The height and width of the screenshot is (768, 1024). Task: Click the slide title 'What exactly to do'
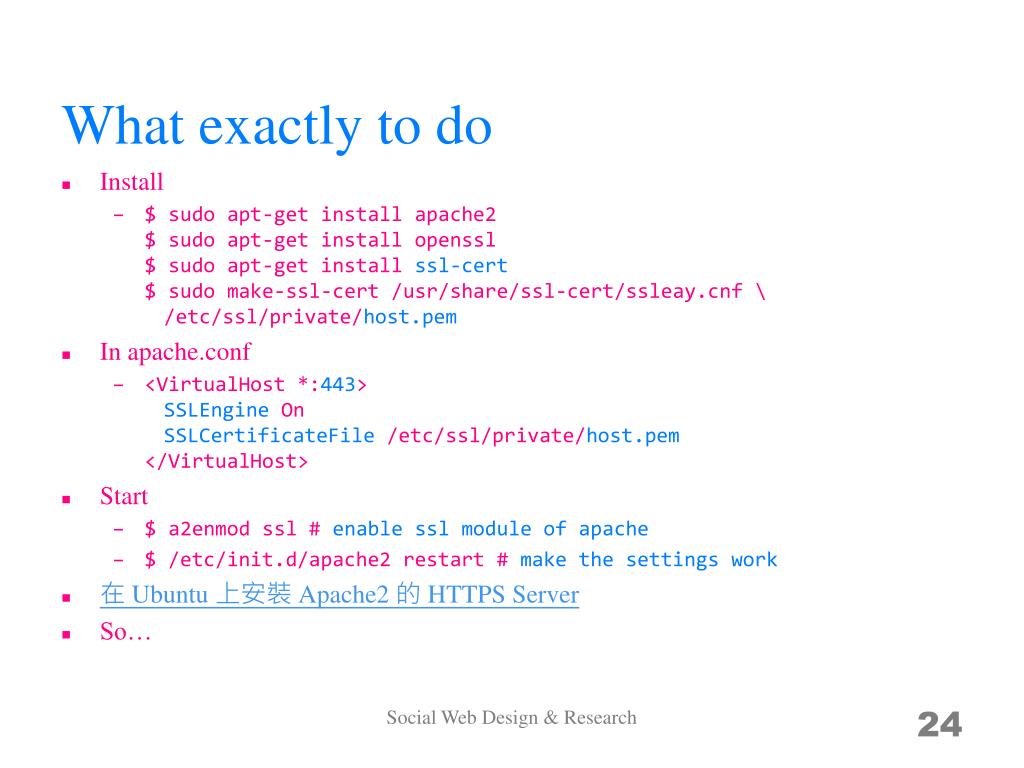pos(277,126)
